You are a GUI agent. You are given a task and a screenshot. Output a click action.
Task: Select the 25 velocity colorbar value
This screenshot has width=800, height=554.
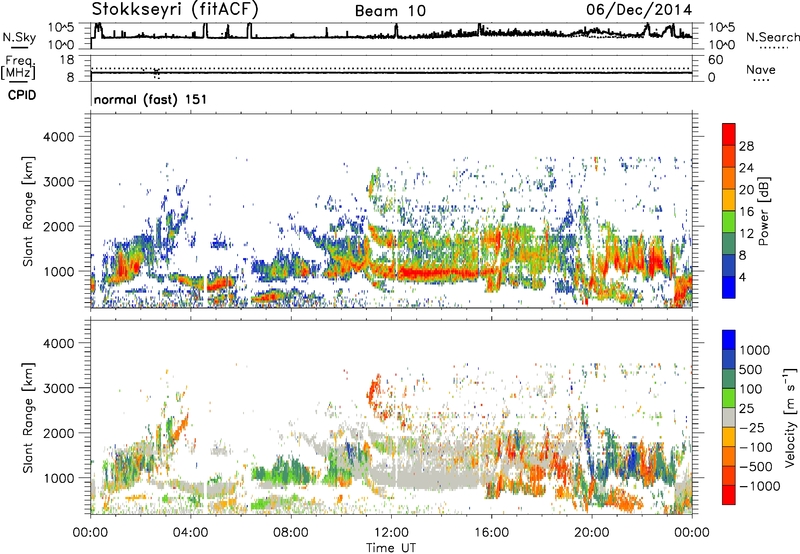tap(747, 409)
